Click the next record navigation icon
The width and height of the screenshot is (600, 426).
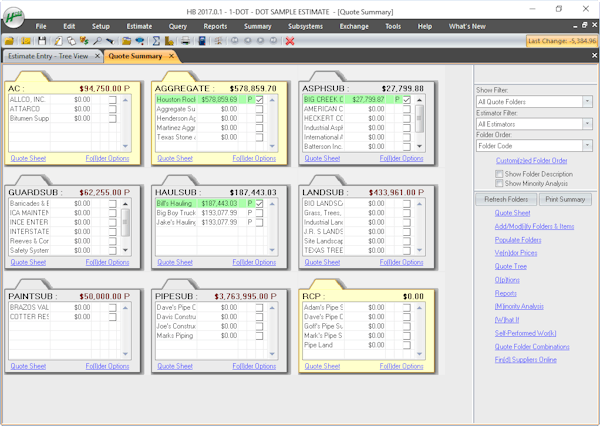pyautogui.click(x=261, y=40)
